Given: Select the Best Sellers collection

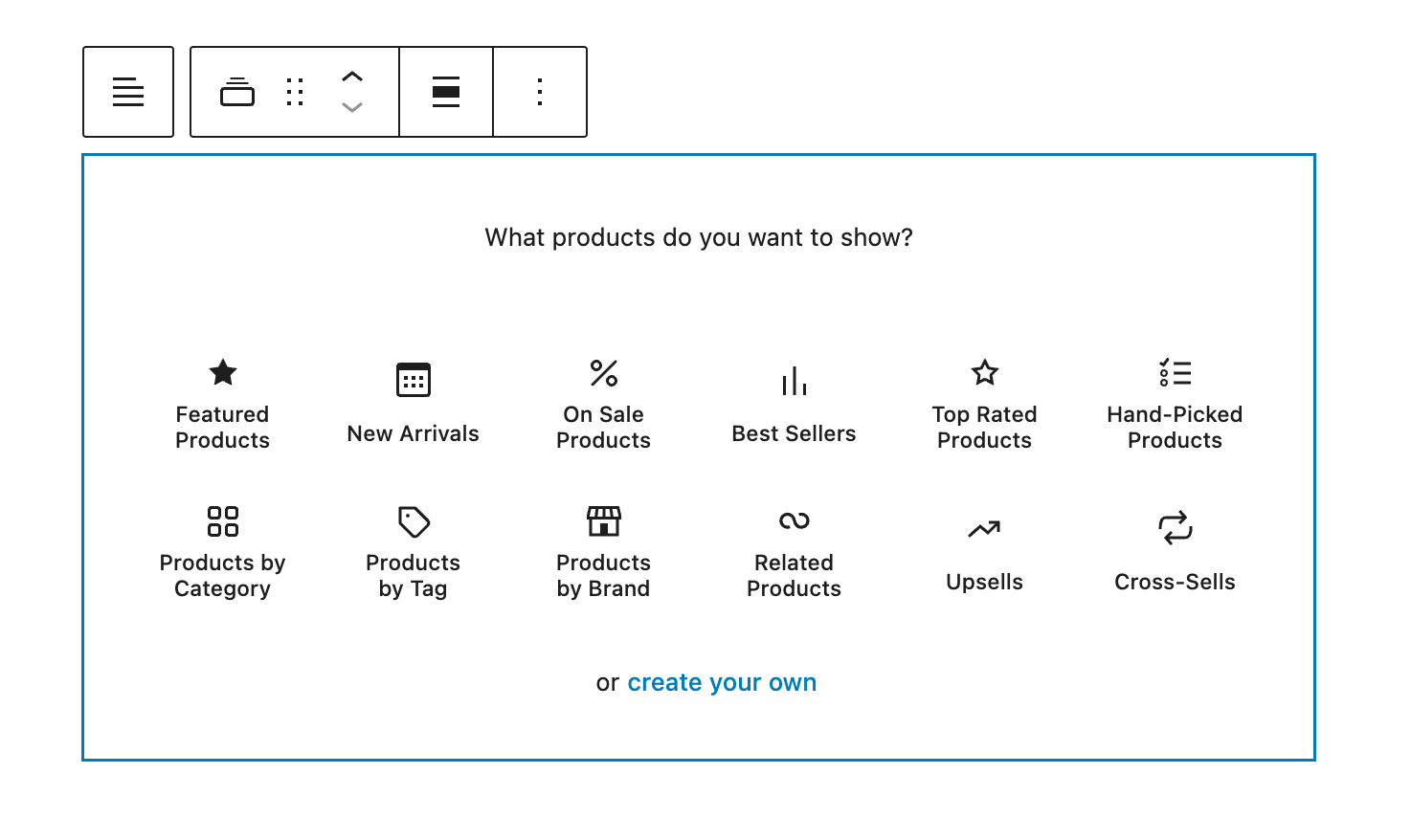Looking at the screenshot, I should (794, 402).
